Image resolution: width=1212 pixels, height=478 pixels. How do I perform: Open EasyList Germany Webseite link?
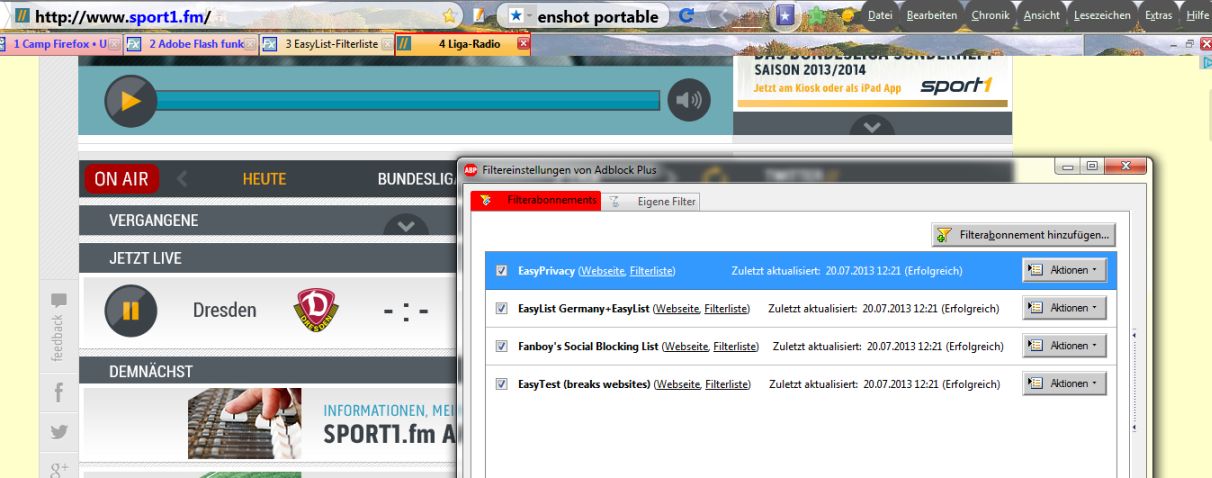[678, 308]
